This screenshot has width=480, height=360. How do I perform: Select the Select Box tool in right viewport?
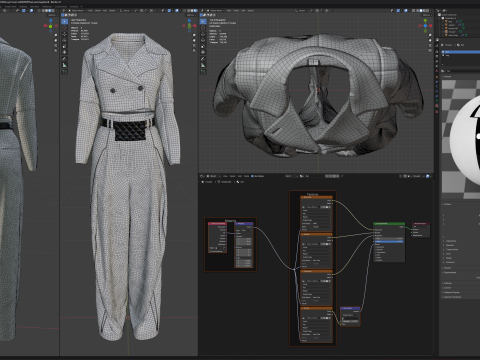203,21
